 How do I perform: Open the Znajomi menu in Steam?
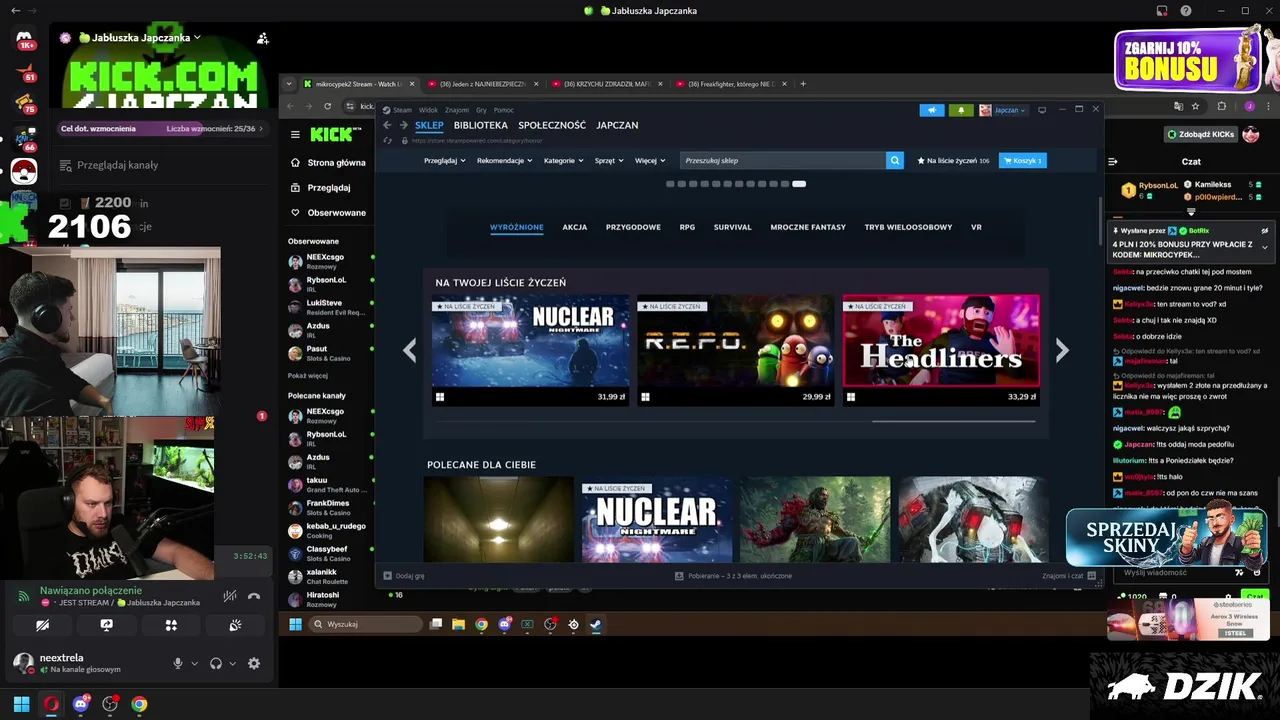pos(457,110)
